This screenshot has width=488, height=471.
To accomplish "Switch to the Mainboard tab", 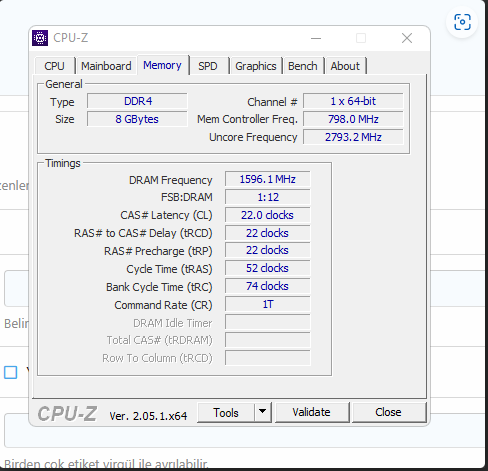I will [x=106, y=66].
